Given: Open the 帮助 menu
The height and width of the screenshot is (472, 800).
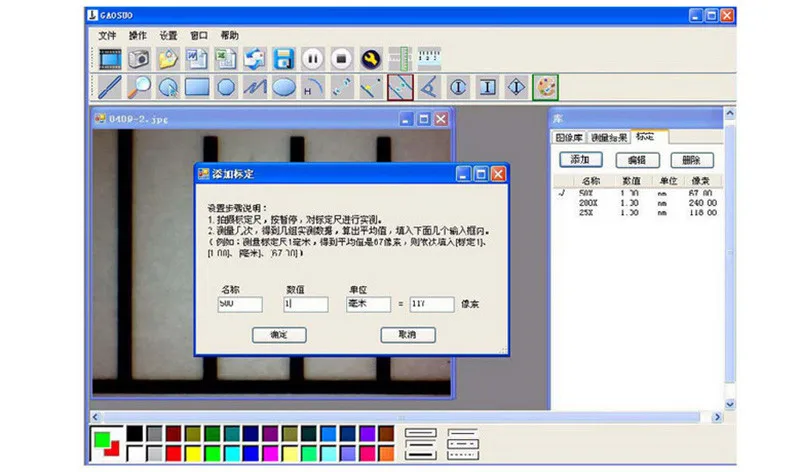Looking at the screenshot, I should (229, 35).
